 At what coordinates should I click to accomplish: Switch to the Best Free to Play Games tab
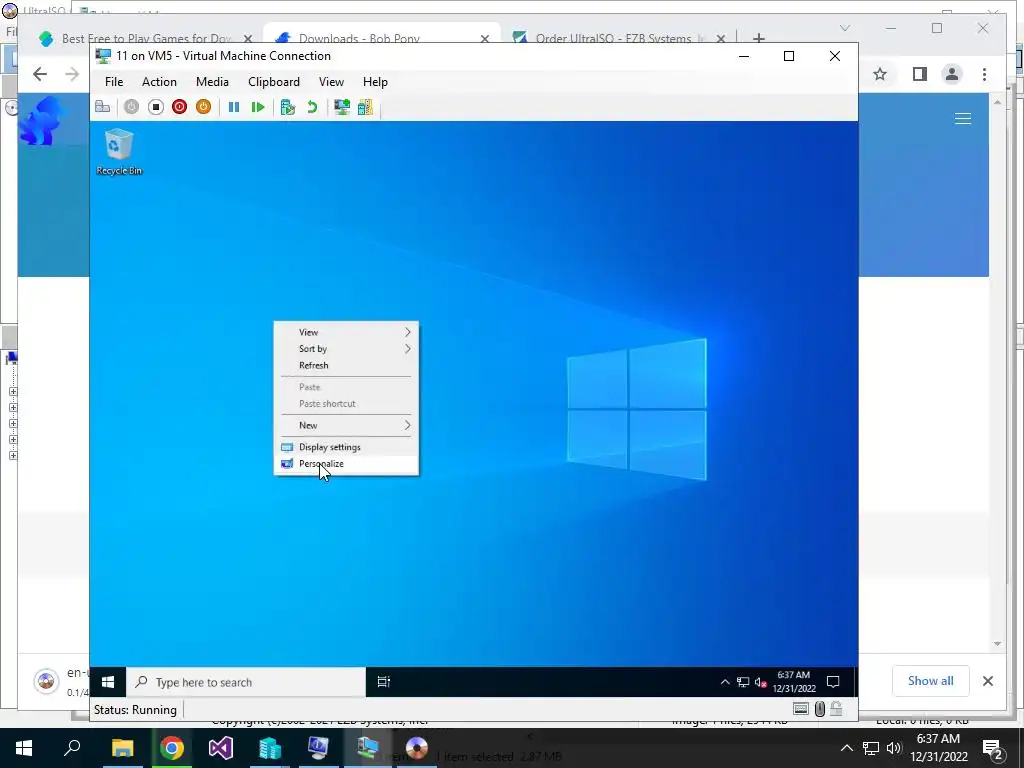tap(146, 38)
